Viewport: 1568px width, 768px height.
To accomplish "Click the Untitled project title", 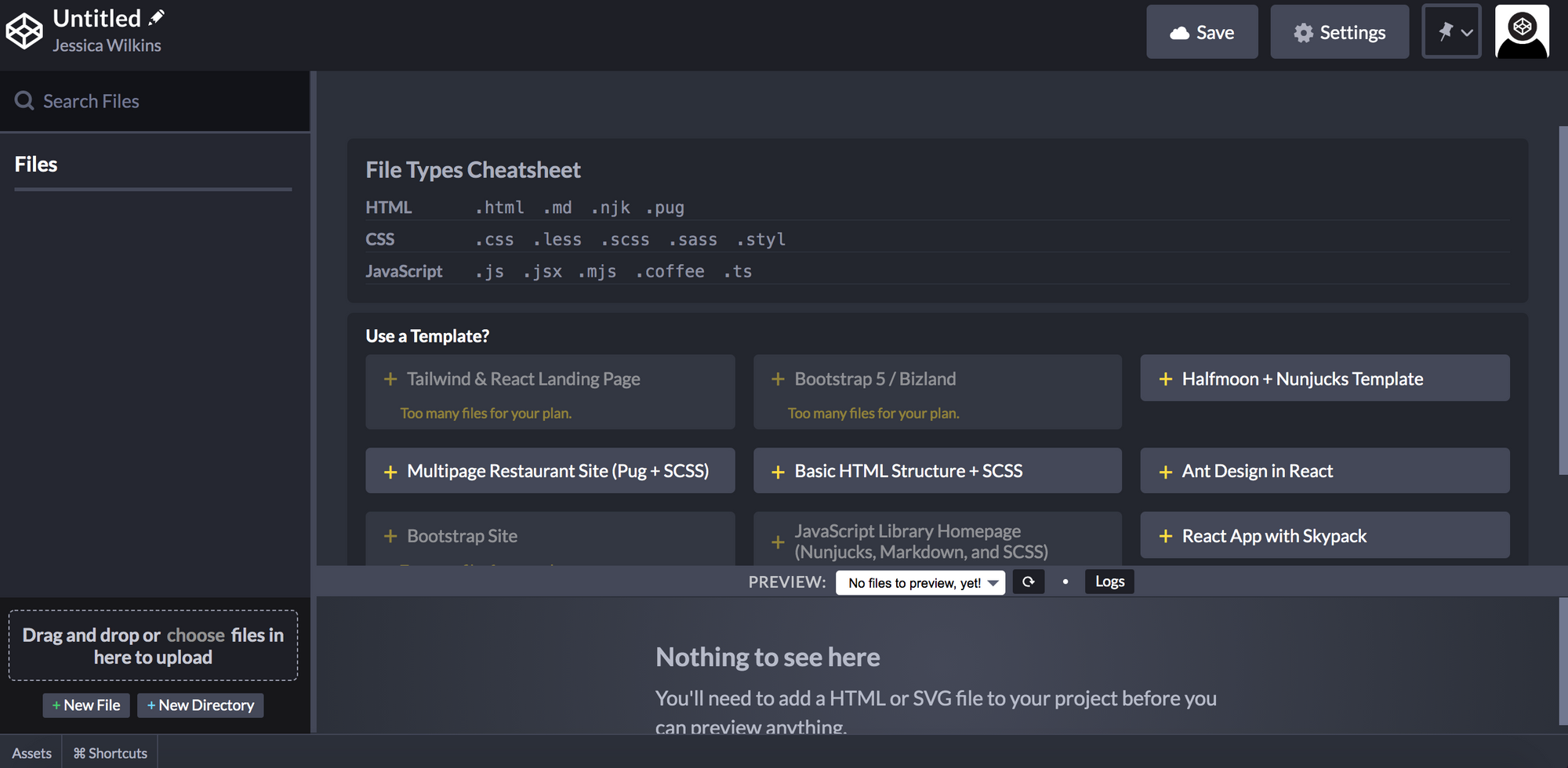I will [x=96, y=18].
